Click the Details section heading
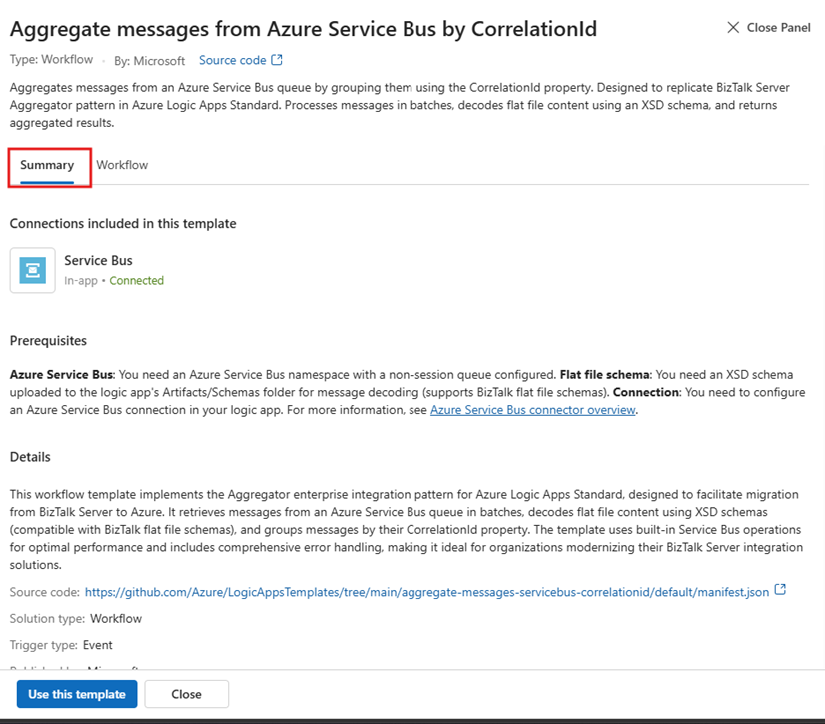 [30, 457]
